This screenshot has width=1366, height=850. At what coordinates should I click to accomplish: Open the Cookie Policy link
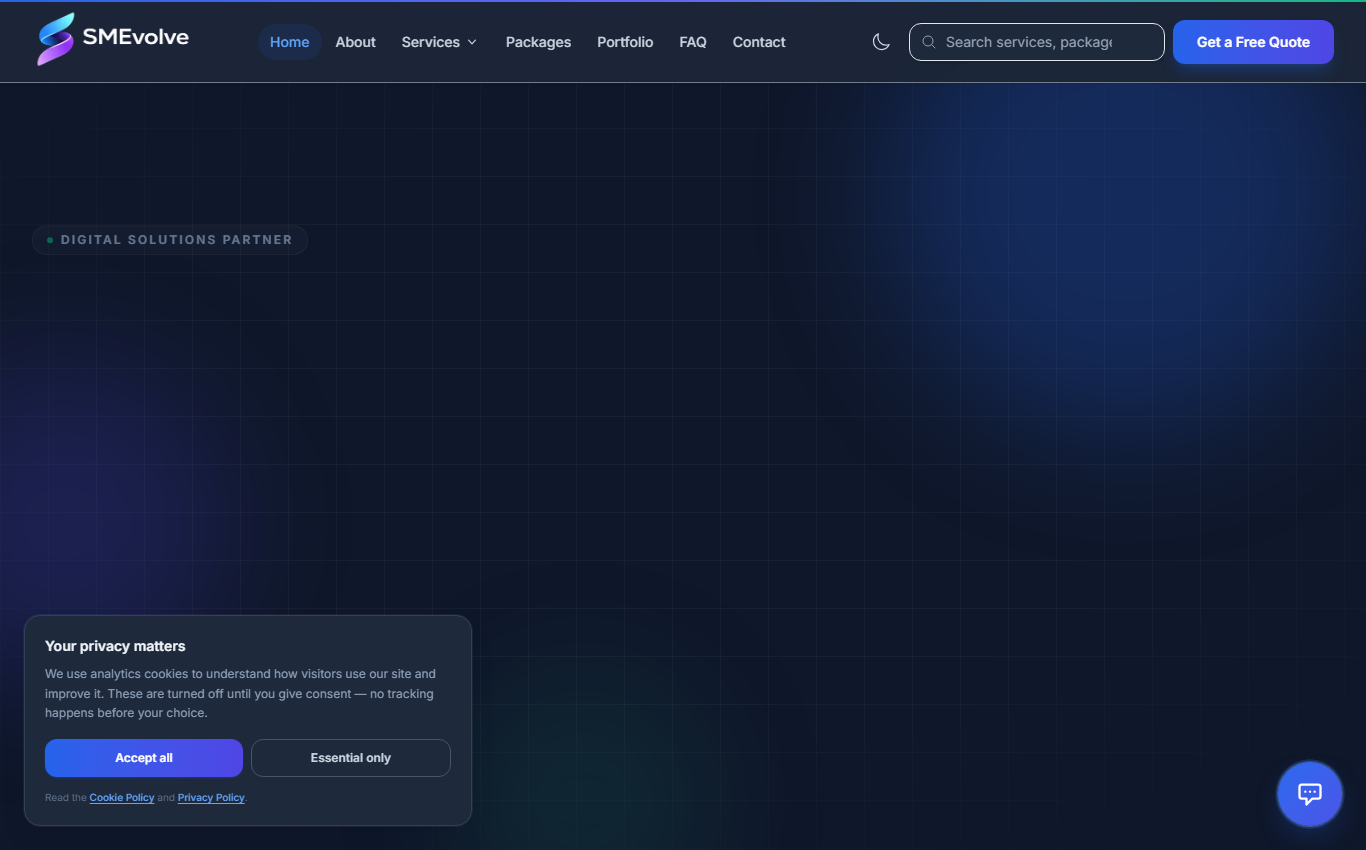tap(122, 798)
